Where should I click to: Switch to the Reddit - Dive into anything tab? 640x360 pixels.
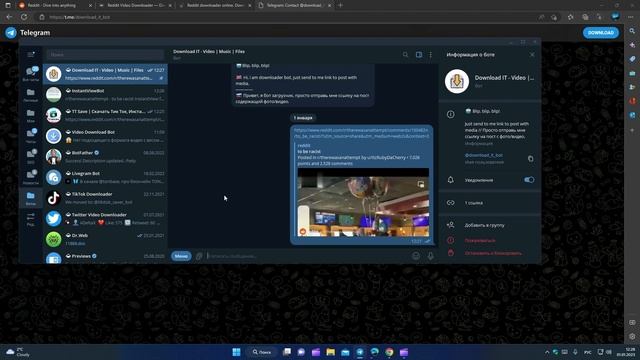pos(54,5)
